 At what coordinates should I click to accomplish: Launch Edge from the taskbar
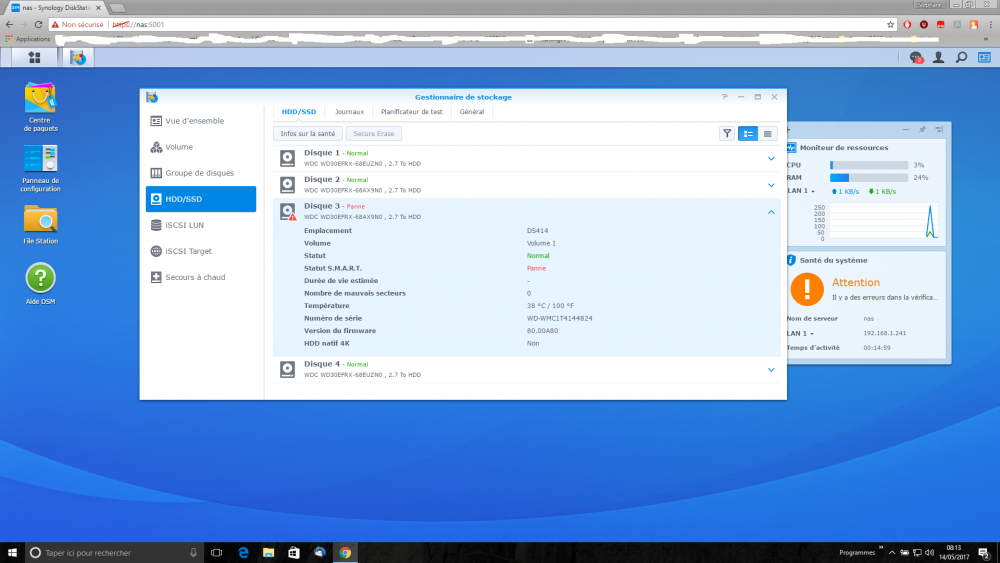point(243,552)
